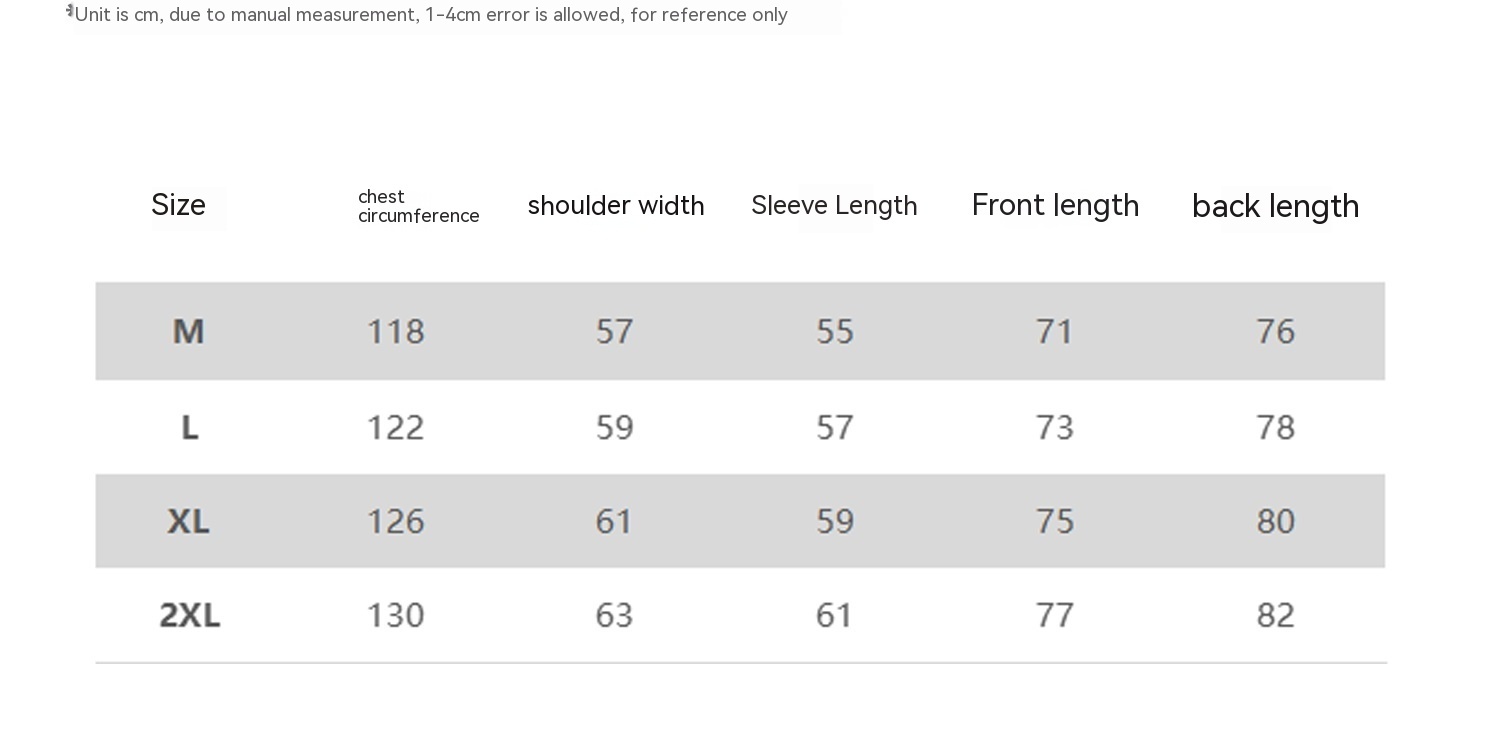The width and height of the screenshot is (1499, 737).
Task: Click shoulder width 63 in 2XL row
Action: tap(615, 615)
